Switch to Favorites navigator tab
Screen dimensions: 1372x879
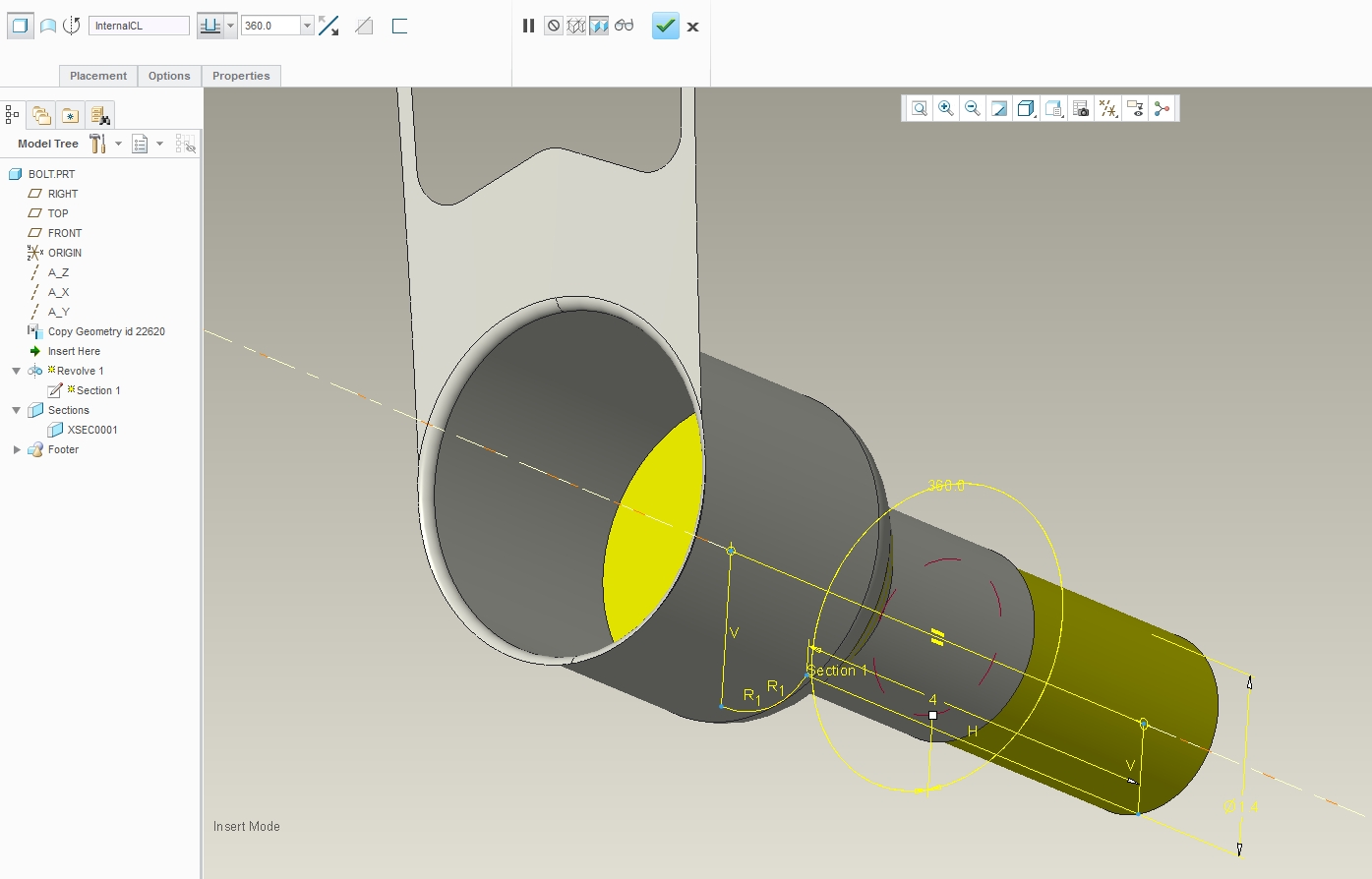pyautogui.click(x=70, y=115)
